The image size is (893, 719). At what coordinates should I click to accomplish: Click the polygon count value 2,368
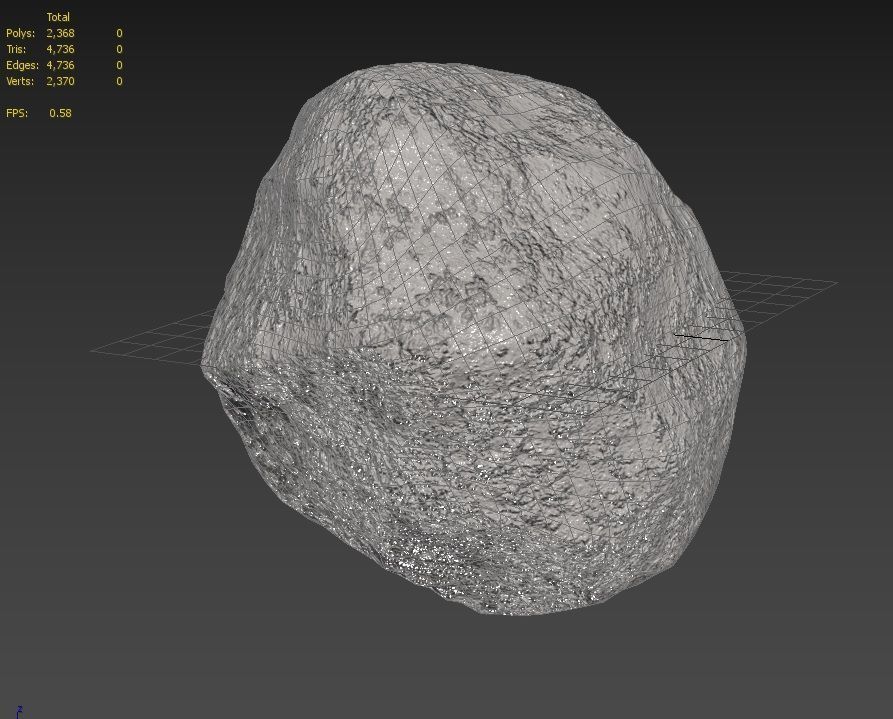click(60, 34)
